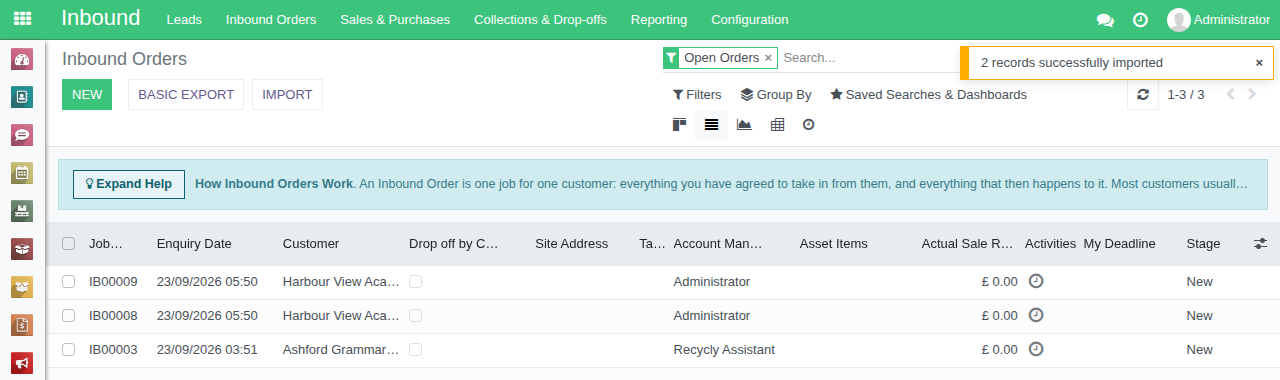The height and width of the screenshot is (380, 1280).
Task: Open the dark red box app in sidebar
Action: tap(22, 249)
